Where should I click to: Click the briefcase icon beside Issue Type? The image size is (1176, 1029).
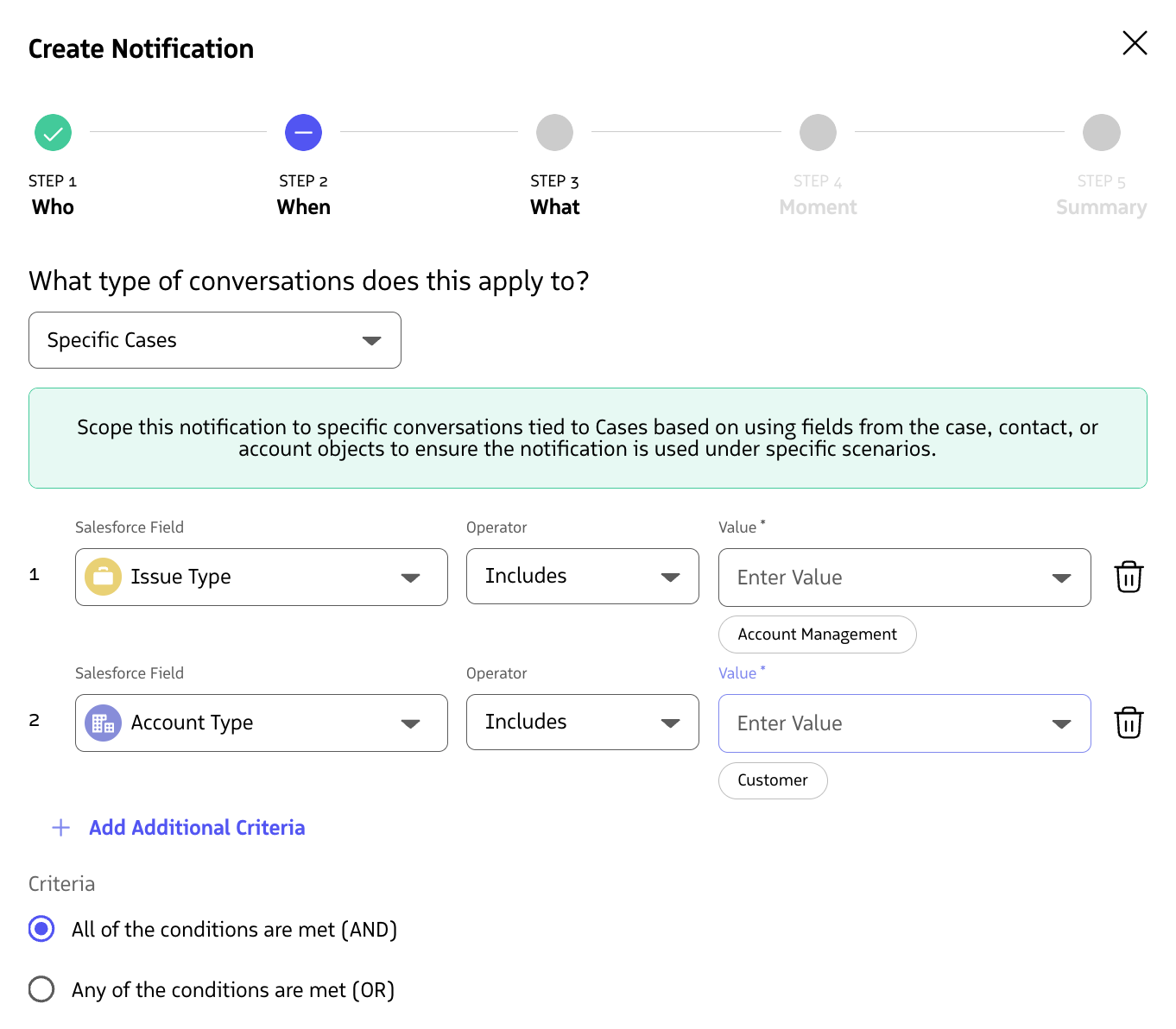click(103, 577)
